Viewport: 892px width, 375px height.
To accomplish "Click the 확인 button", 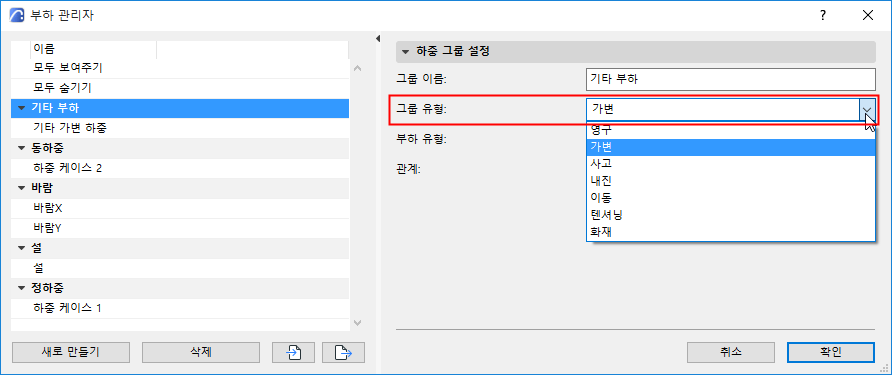I will 831,352.
